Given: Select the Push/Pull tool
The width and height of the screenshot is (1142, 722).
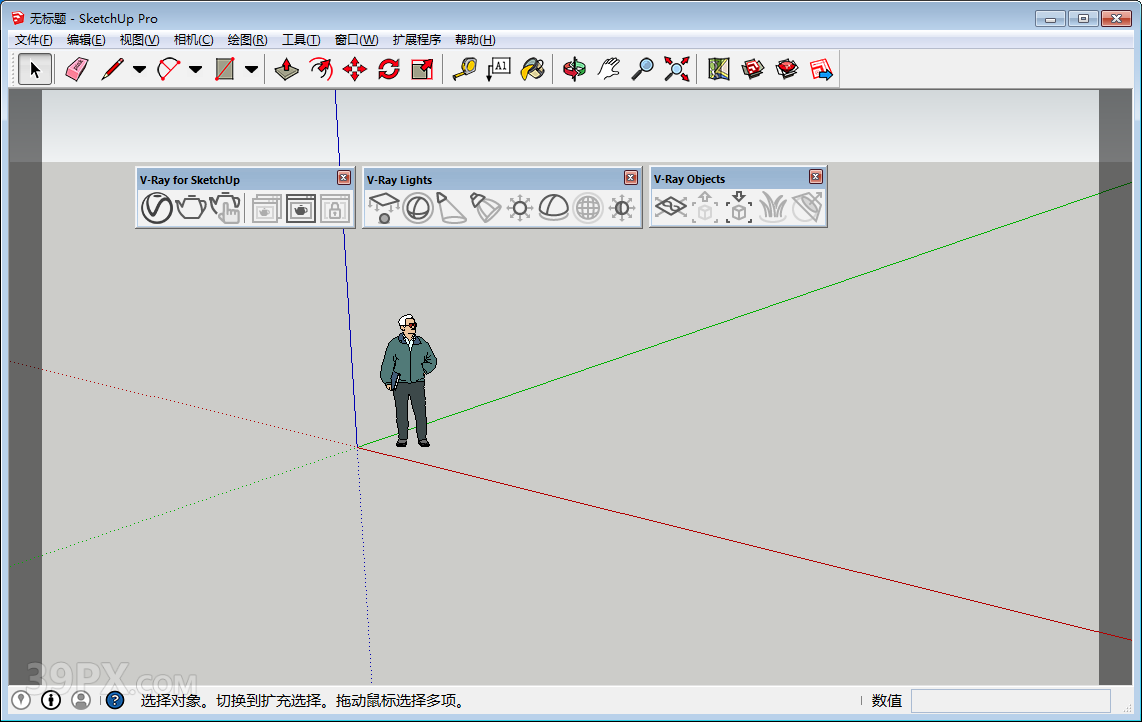Looking at the screenshot, I should coord(288,68).
